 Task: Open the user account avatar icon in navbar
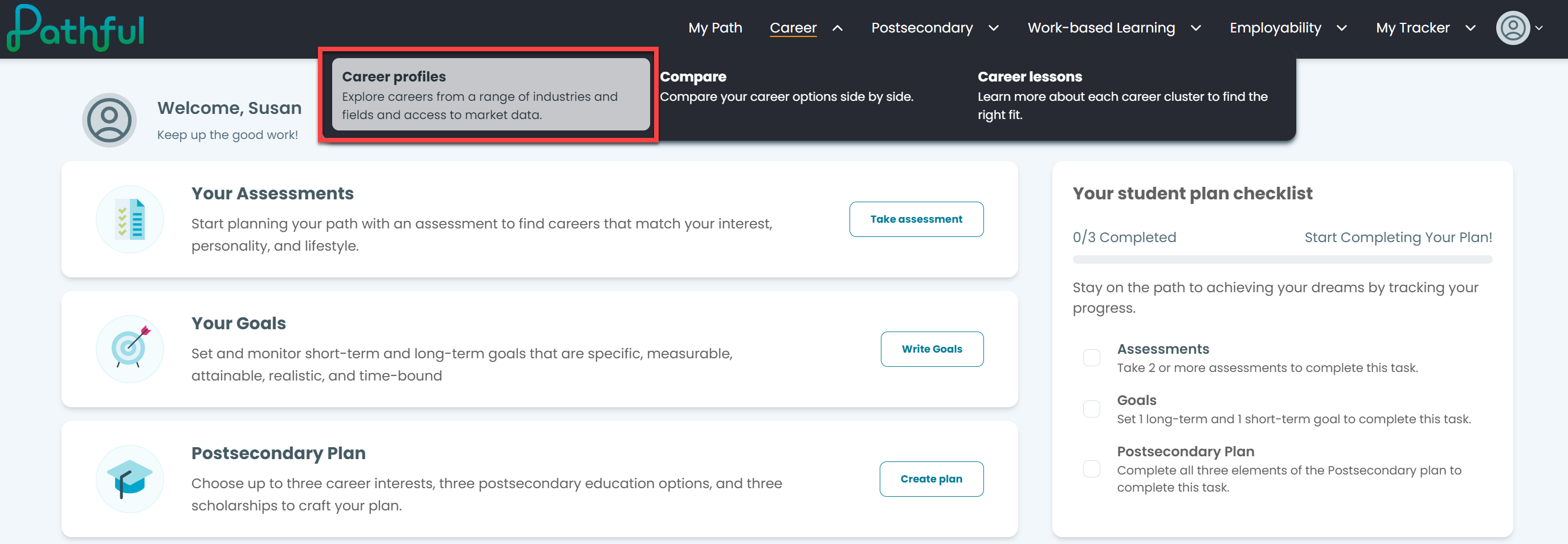[1513, 28]
